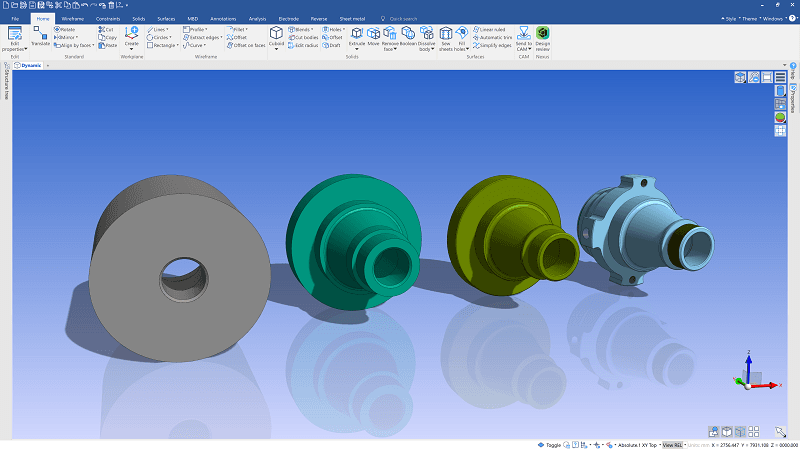Toggle the four-viewport layout icon
The image size is (800, 450).
752,431
